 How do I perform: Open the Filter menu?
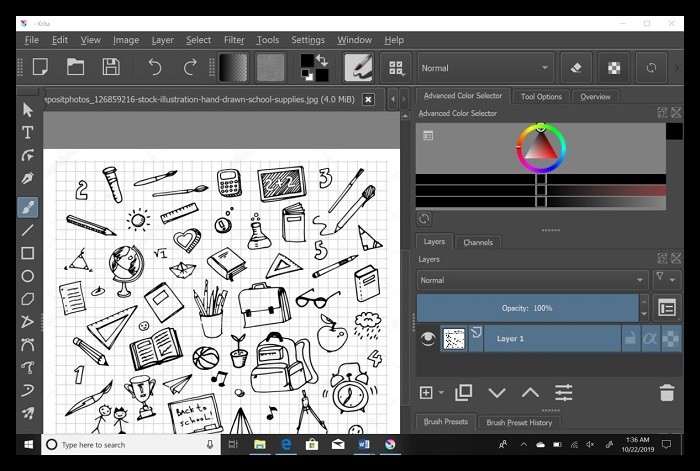[234, 40]
